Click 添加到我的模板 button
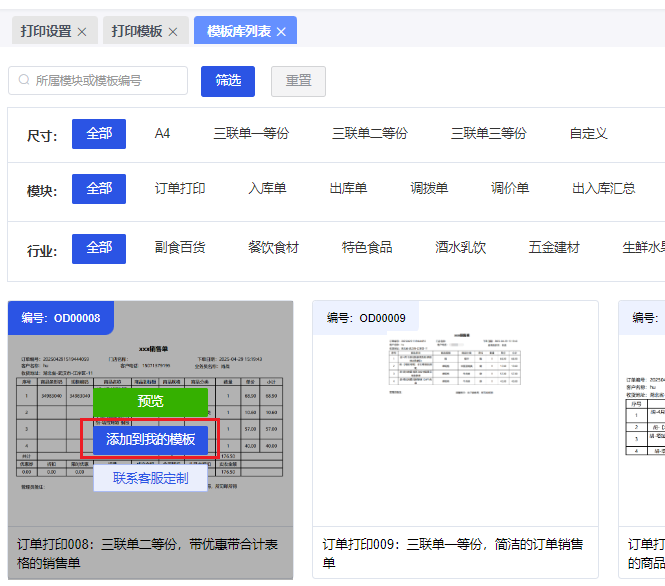The height and width of the screenshot is (586, 665). click(150, 440)
